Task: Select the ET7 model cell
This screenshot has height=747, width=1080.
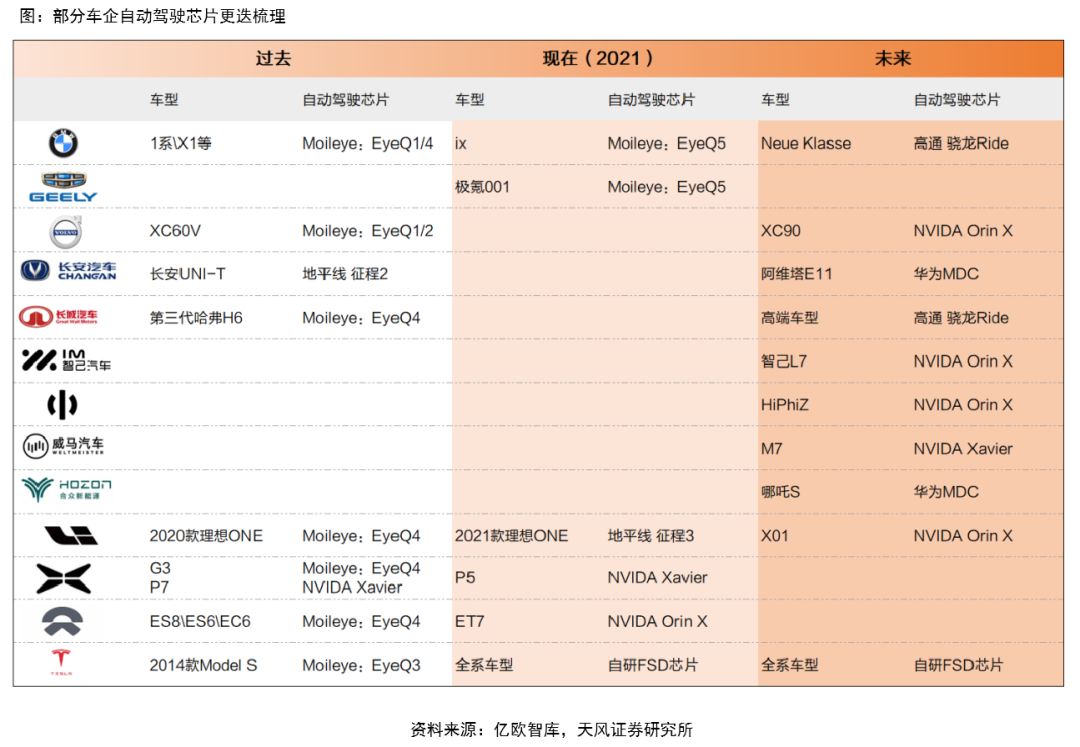Action: (x=470, y=622)
